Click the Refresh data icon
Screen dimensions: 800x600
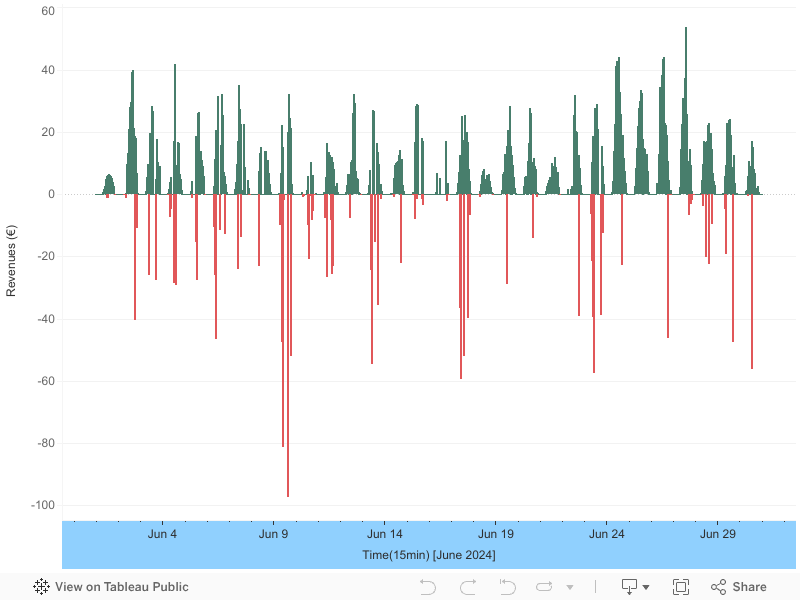tap(544, 587)
